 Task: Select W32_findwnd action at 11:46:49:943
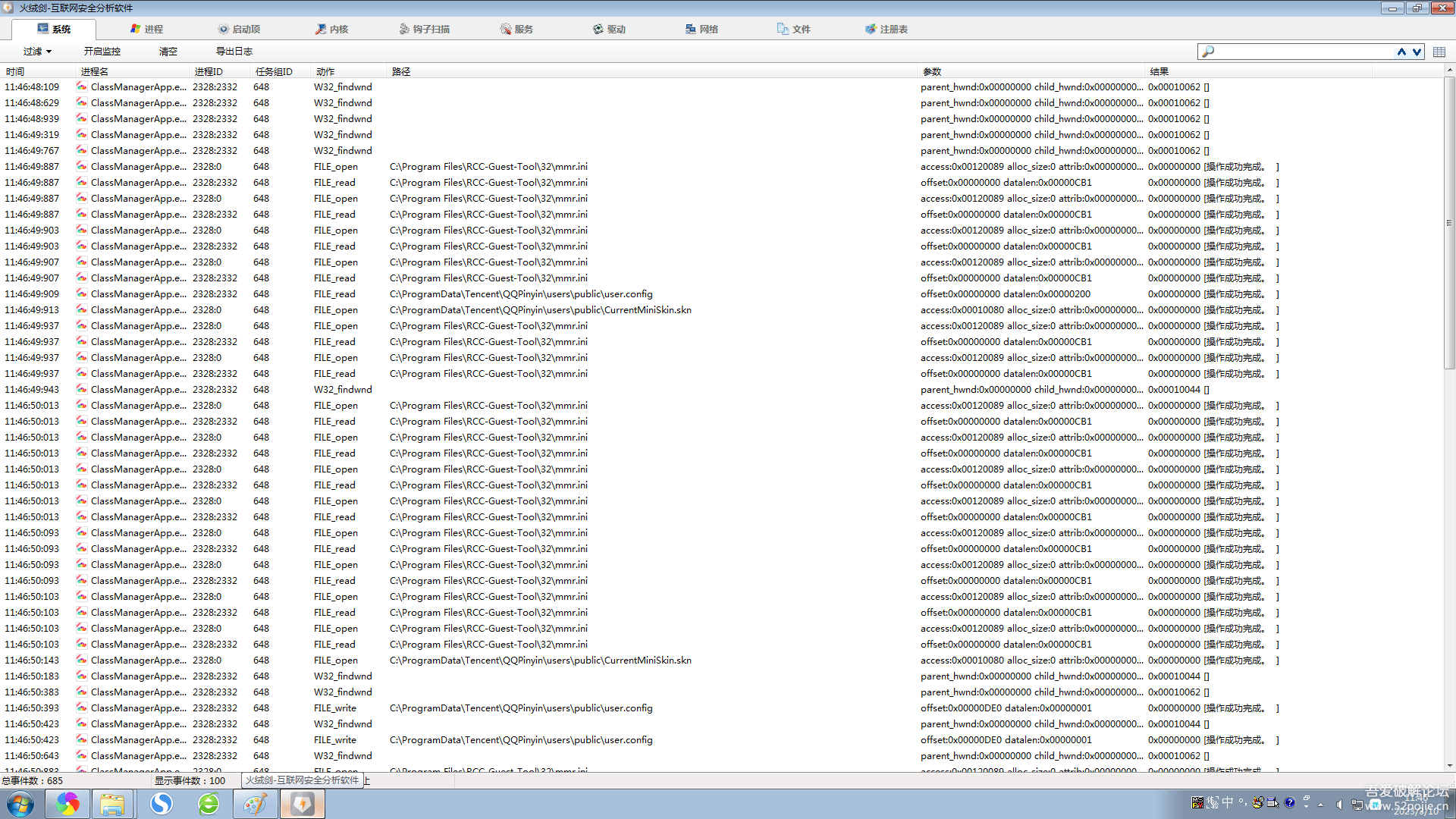343,389
